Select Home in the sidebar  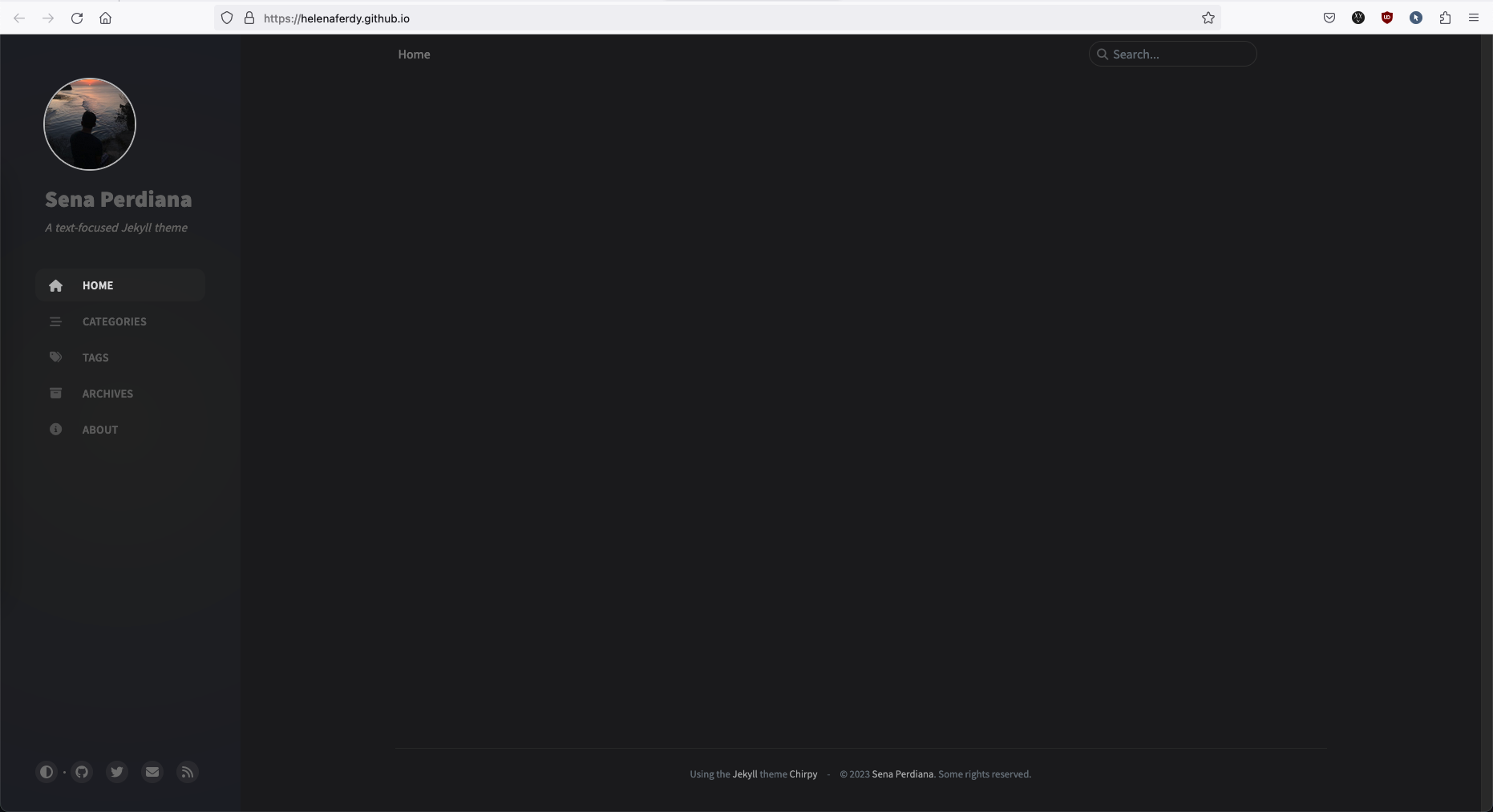(98, 285)
